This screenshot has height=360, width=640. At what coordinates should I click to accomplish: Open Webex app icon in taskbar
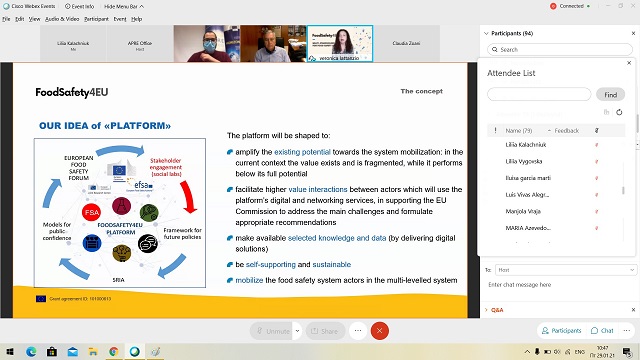coord(135,351)
